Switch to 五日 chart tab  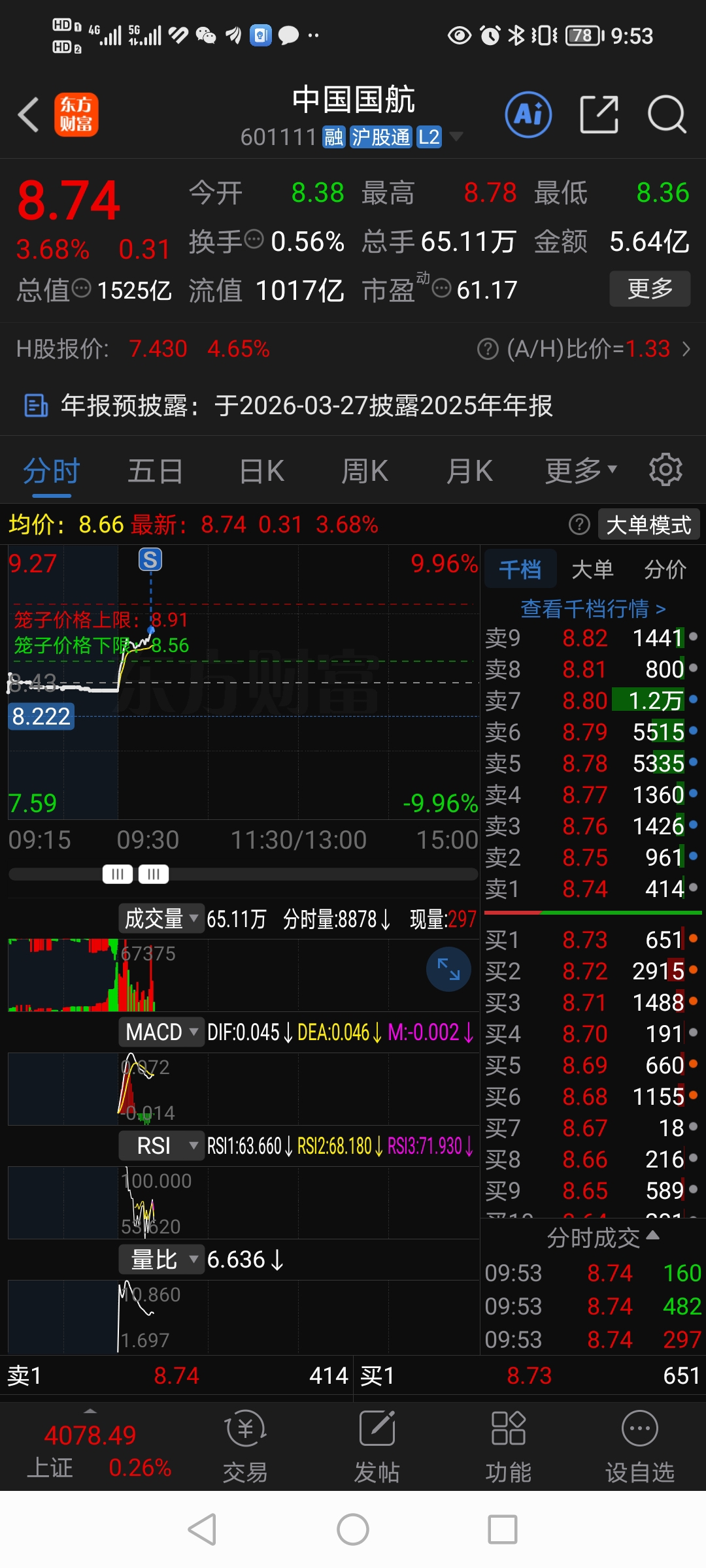click(x=155, y=470)
